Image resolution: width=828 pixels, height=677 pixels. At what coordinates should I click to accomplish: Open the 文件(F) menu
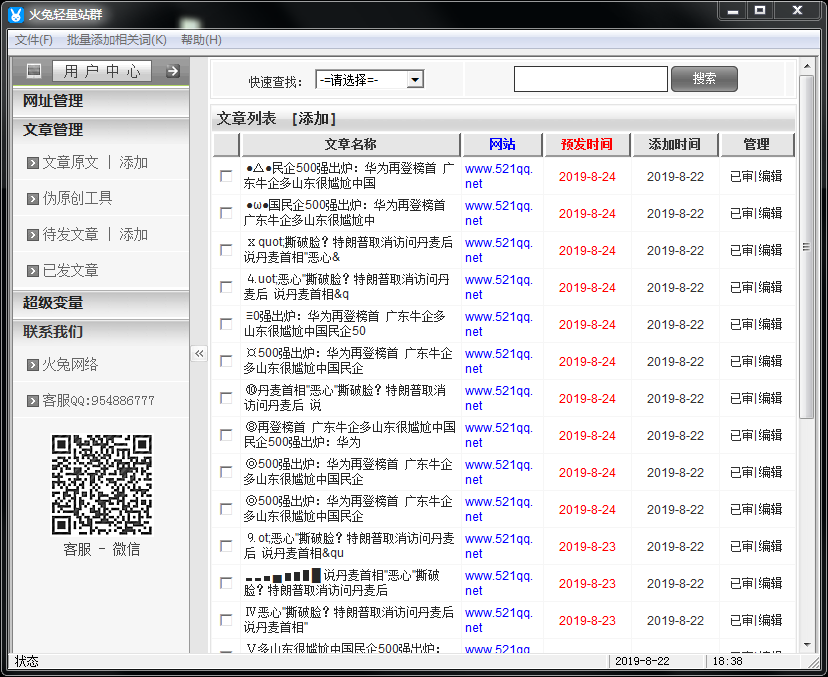(x=33, y=39)
